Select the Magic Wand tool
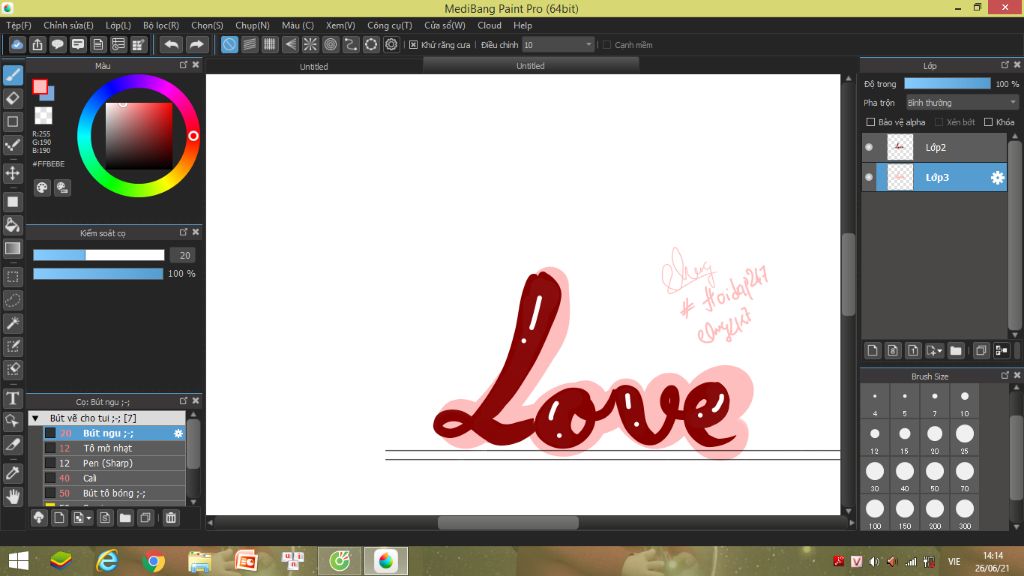The width and height of the screenshot is (1024, 576). click(13, 323)
